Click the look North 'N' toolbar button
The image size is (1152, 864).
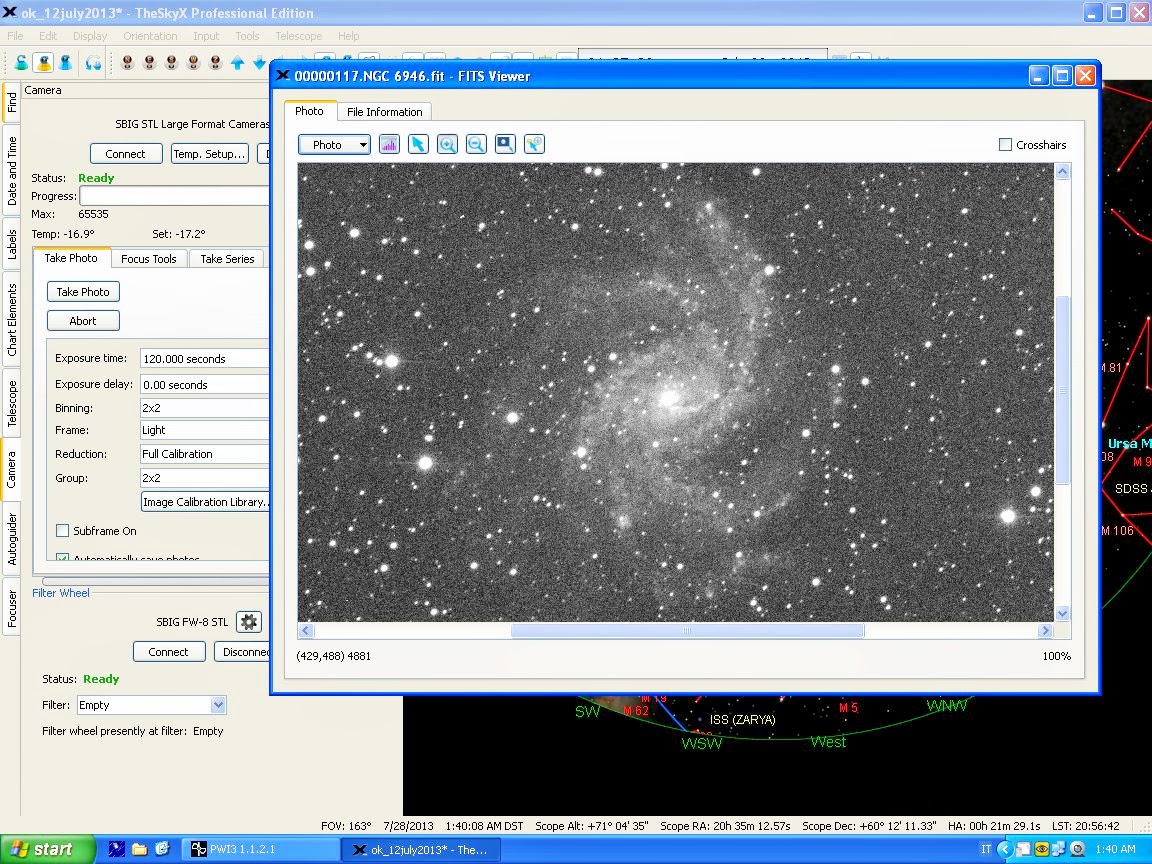(128, 63)
